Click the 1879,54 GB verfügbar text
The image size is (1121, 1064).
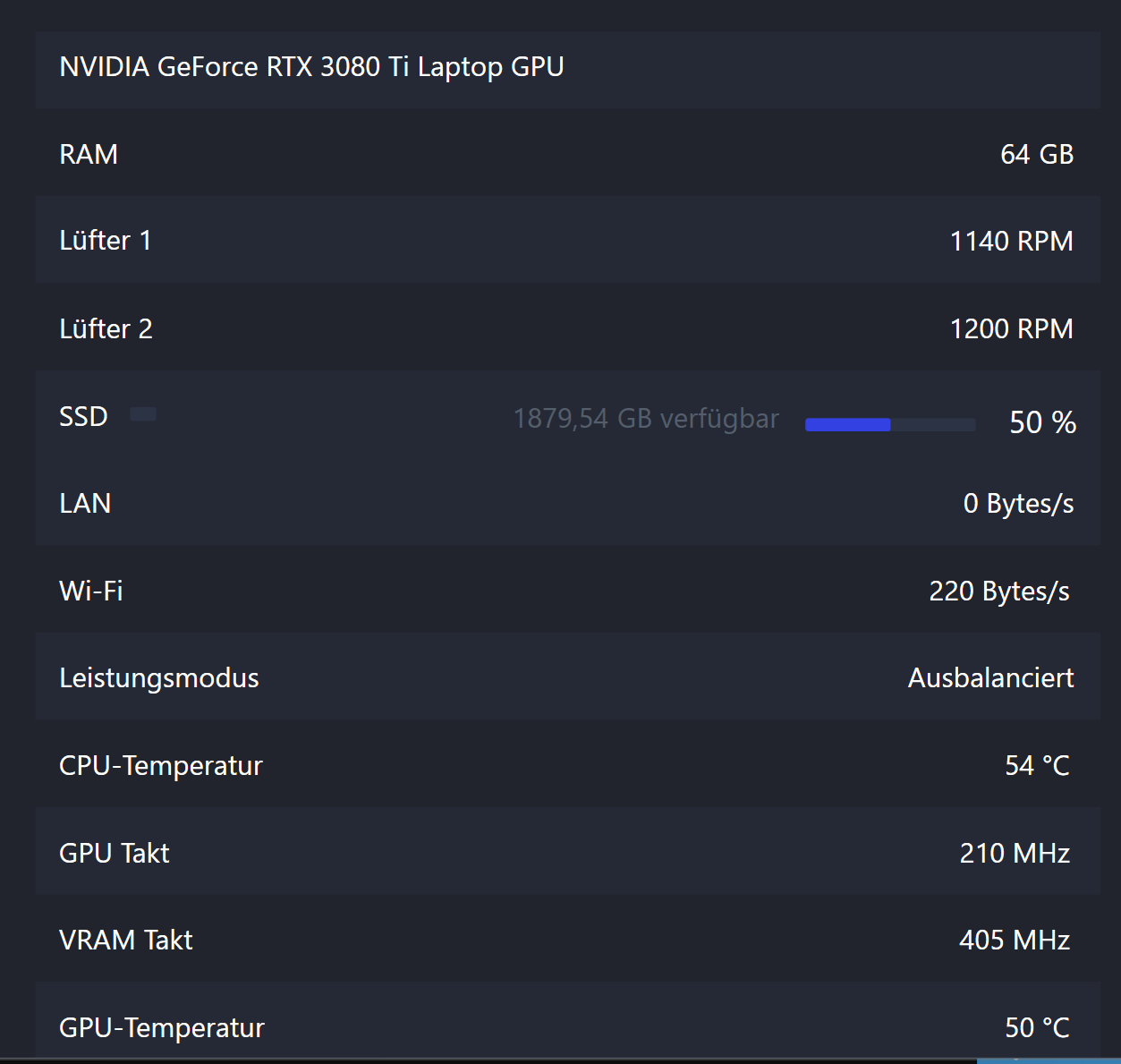[x=646, y=419]
